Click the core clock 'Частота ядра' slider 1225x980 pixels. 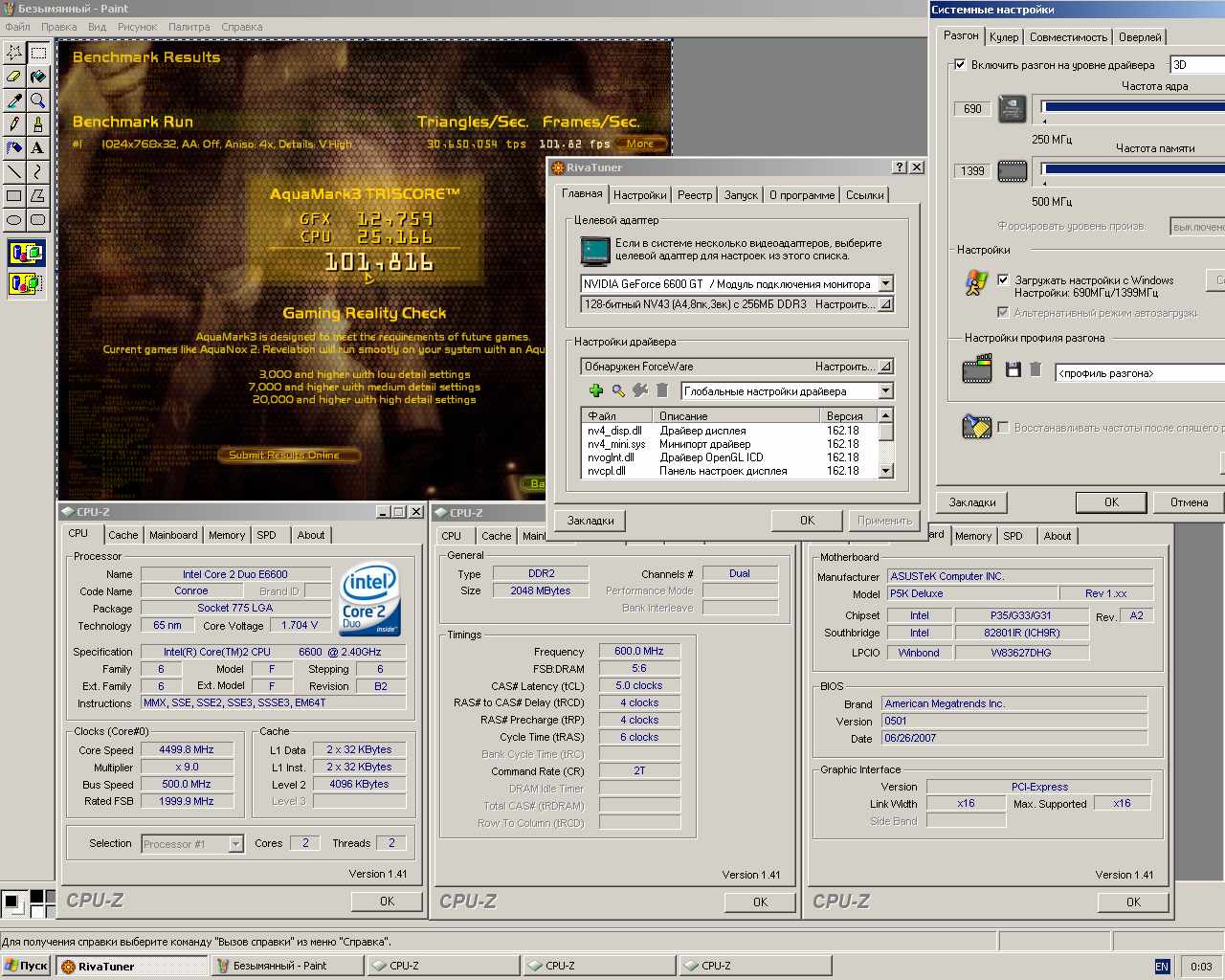coord(1133,108)
